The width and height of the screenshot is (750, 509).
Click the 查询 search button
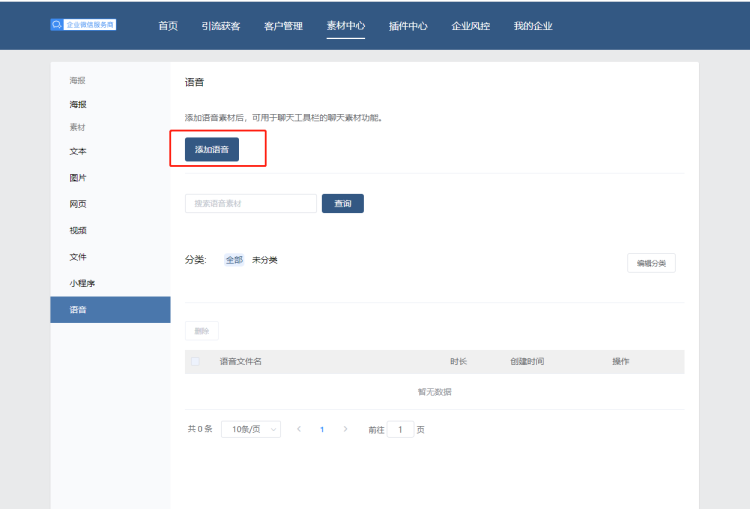(x=342, y=204)
